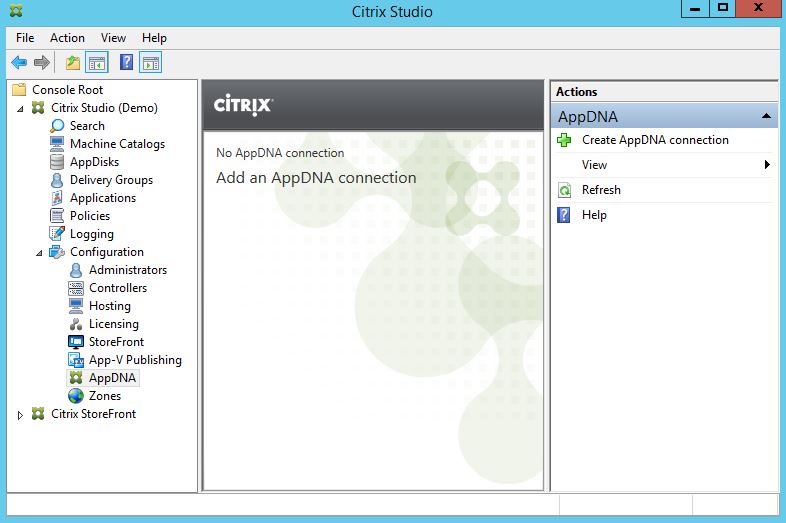
Task: Select the Zones tree item
Action: pos(105,396)
